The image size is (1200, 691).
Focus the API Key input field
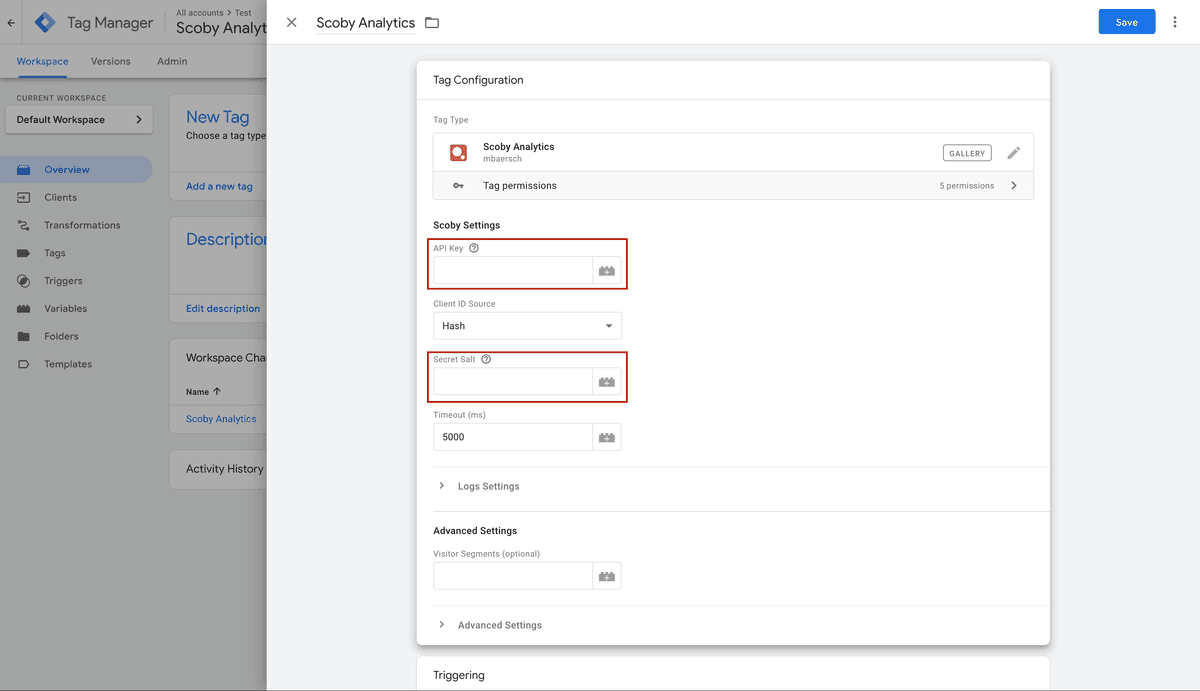513,270
